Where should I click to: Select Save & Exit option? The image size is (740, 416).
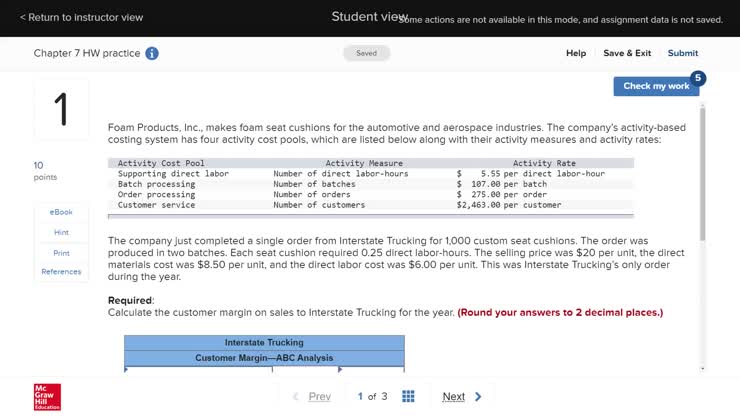click(627, 53)
